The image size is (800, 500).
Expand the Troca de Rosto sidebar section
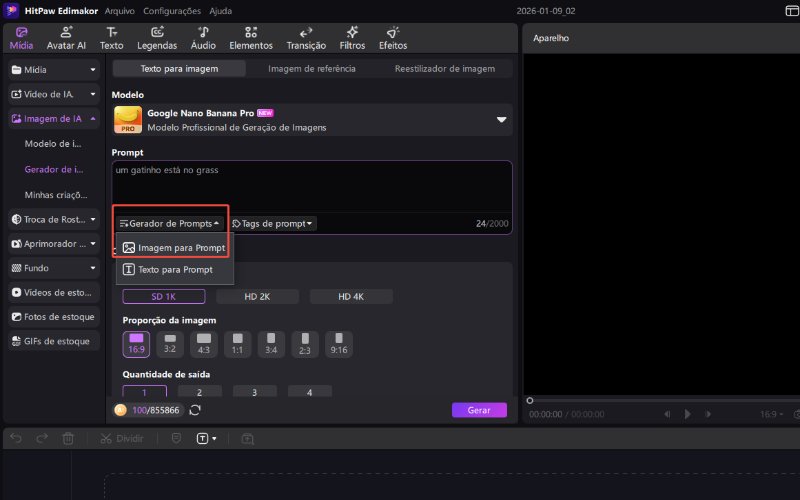tap(54, 218)
